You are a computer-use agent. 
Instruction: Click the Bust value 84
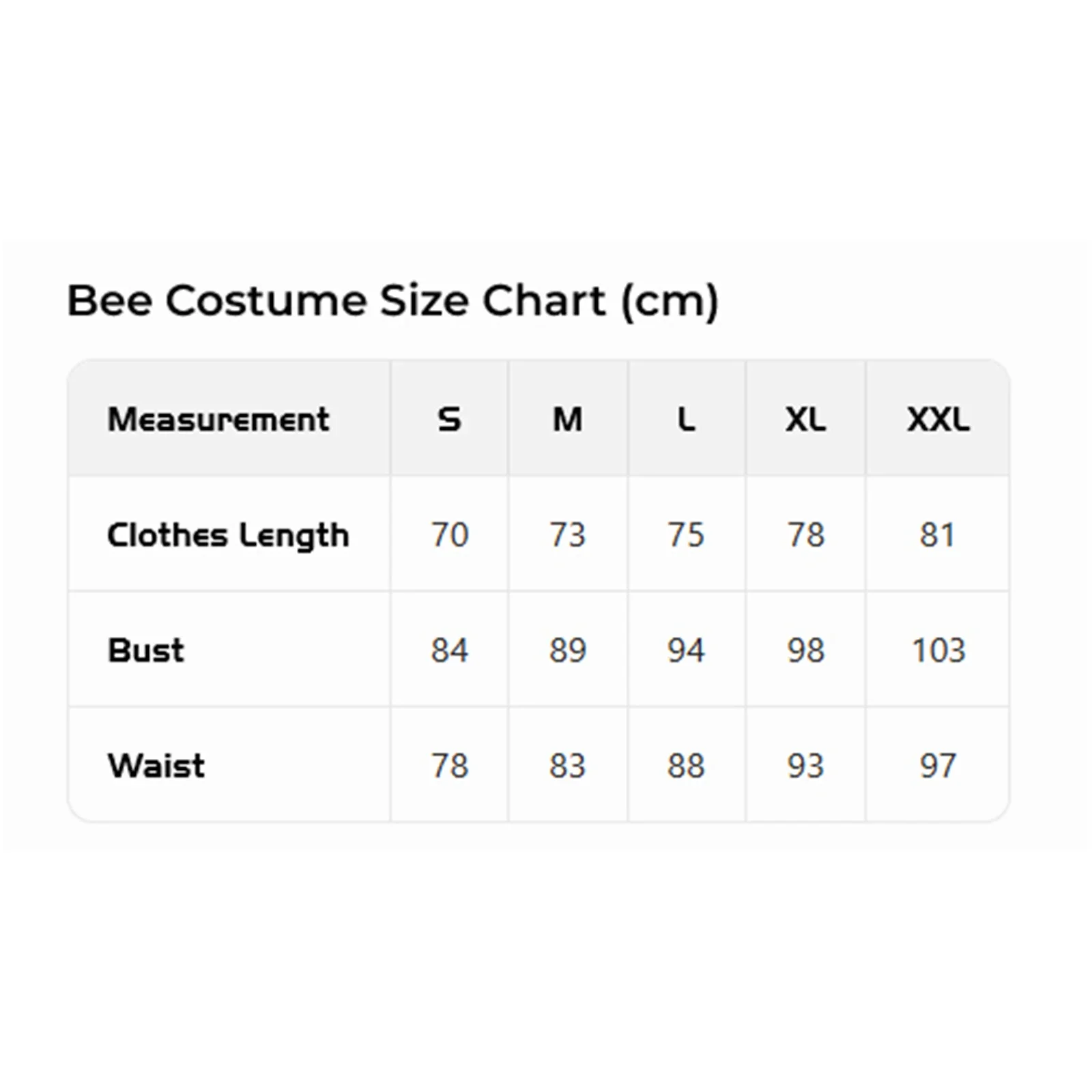tap(449, 650)
